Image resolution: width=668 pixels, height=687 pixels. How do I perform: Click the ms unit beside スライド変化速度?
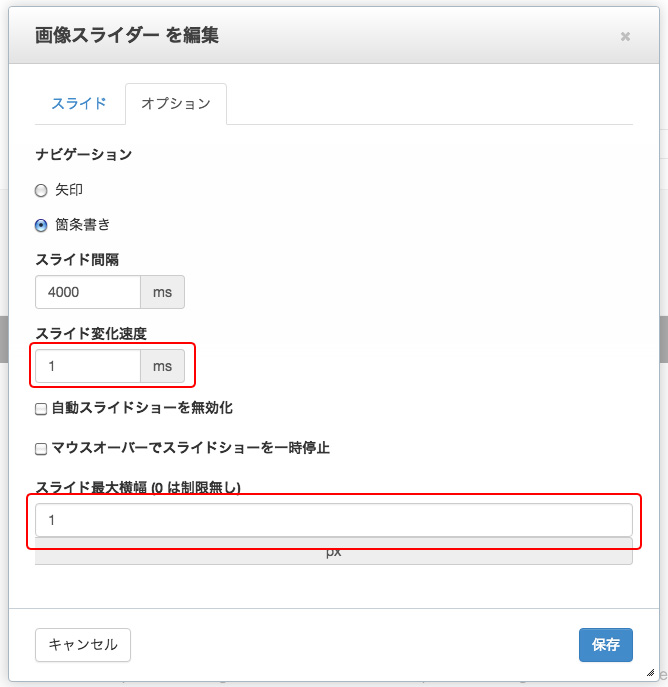click(163, 366)
